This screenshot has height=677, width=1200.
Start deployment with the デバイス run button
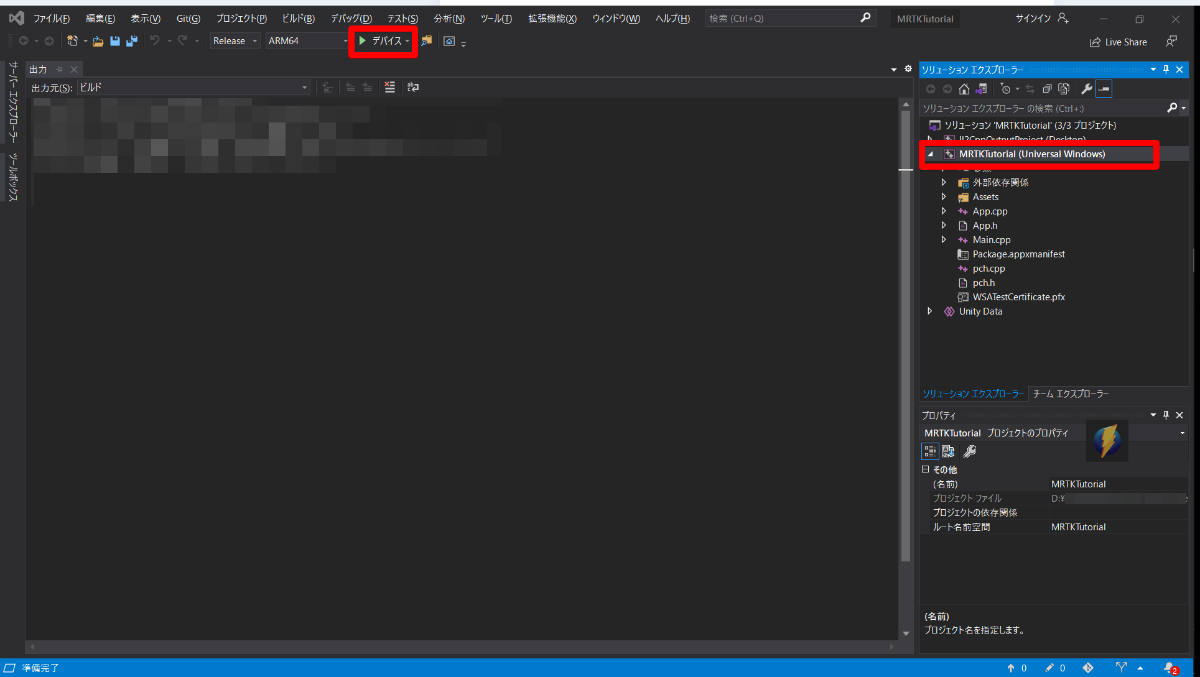(380, 40)
